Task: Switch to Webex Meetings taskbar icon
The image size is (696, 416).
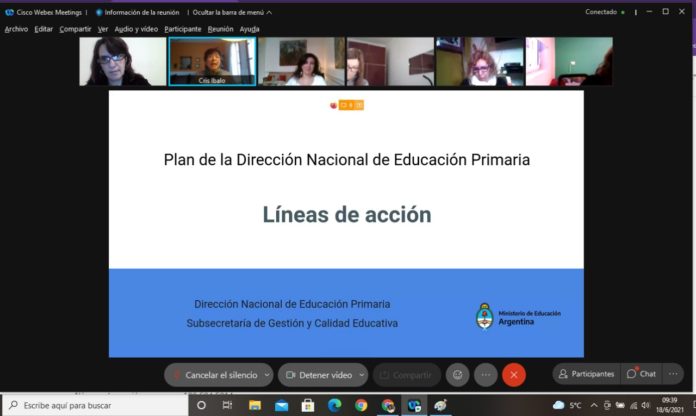Action: point(414,405)
